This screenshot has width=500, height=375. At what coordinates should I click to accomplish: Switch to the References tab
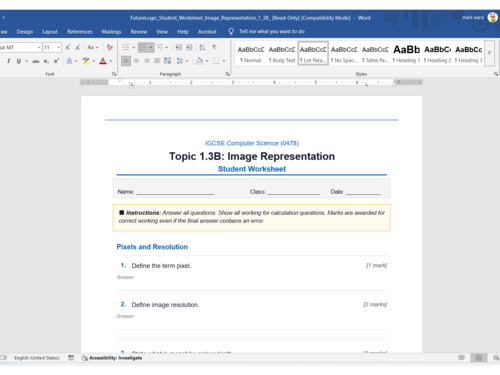pos(79,32)
